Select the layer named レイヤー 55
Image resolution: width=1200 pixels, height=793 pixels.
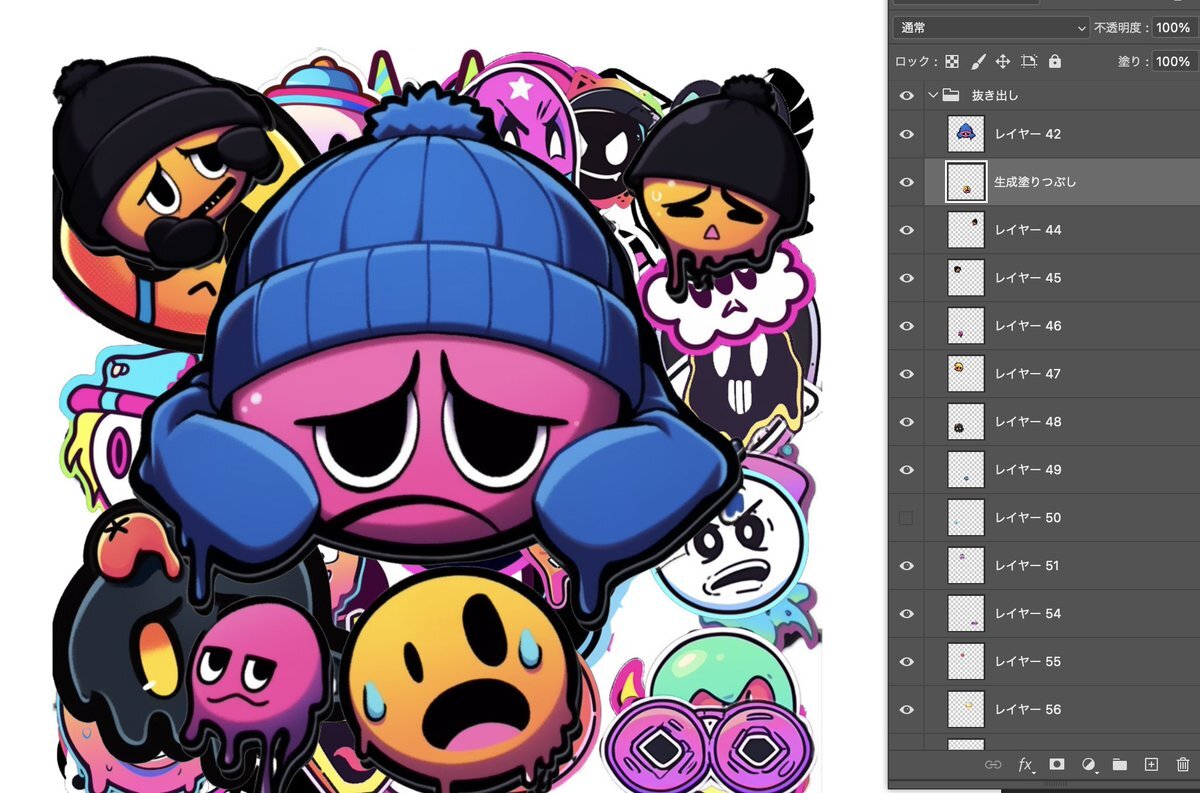tap(1028, 662)
